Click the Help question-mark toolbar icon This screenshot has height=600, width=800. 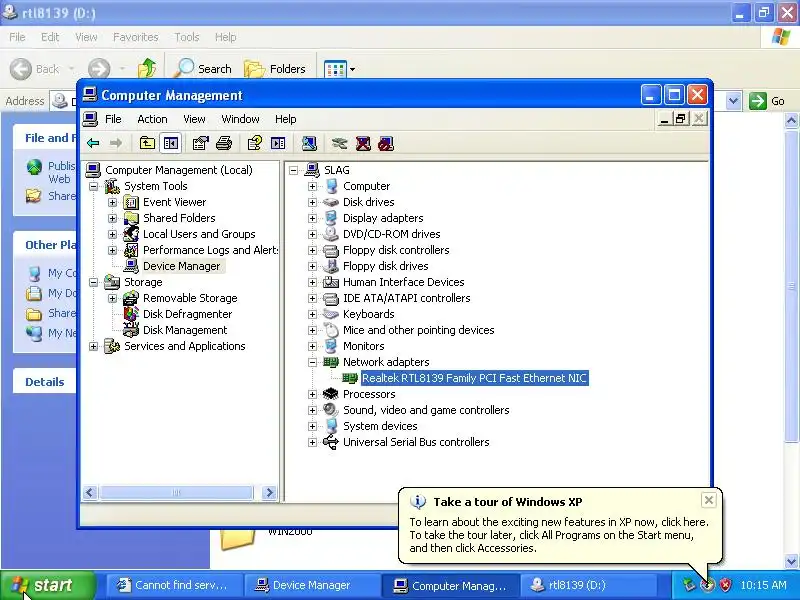tap(255, 143)
